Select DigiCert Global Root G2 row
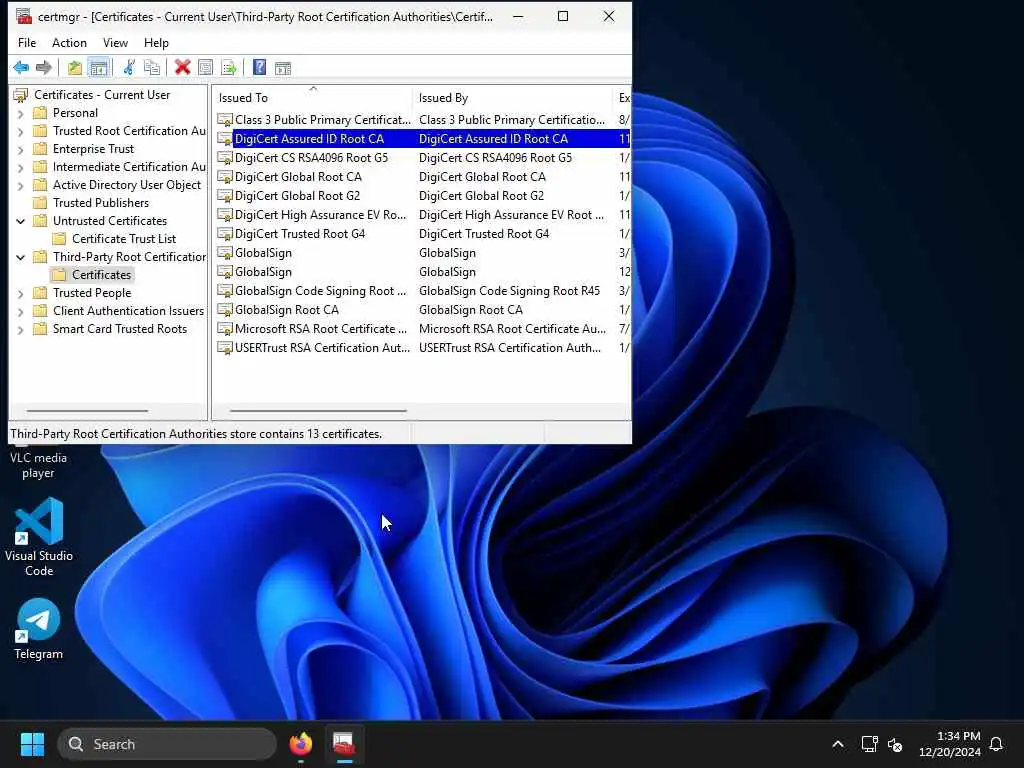The image size is (1024, 768). (422, 195)
